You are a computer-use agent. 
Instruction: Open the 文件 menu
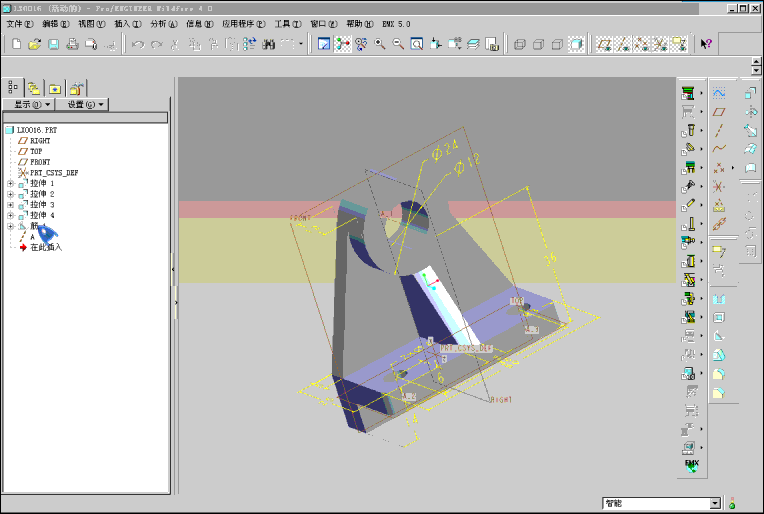(20, 24)
